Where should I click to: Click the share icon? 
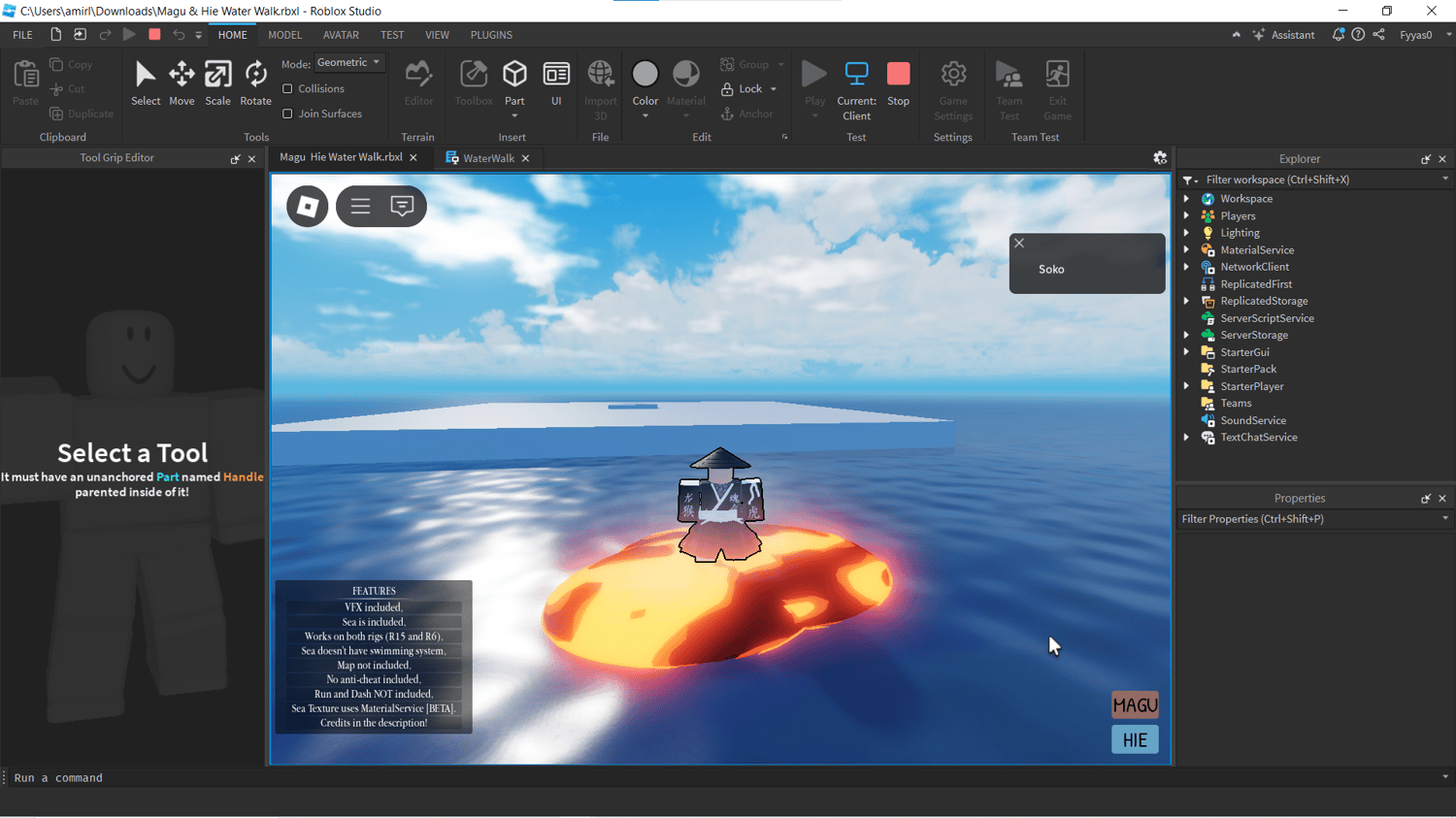pyautogui.click(x=1378, y=34)
